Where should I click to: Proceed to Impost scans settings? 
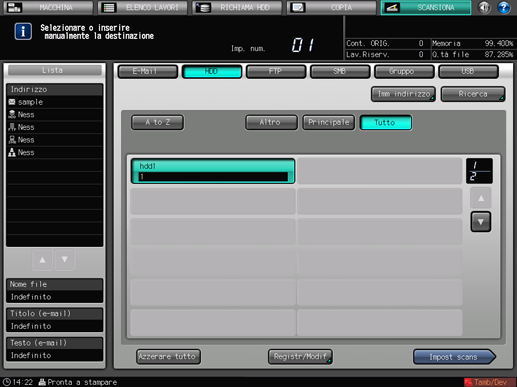(454, 357)
